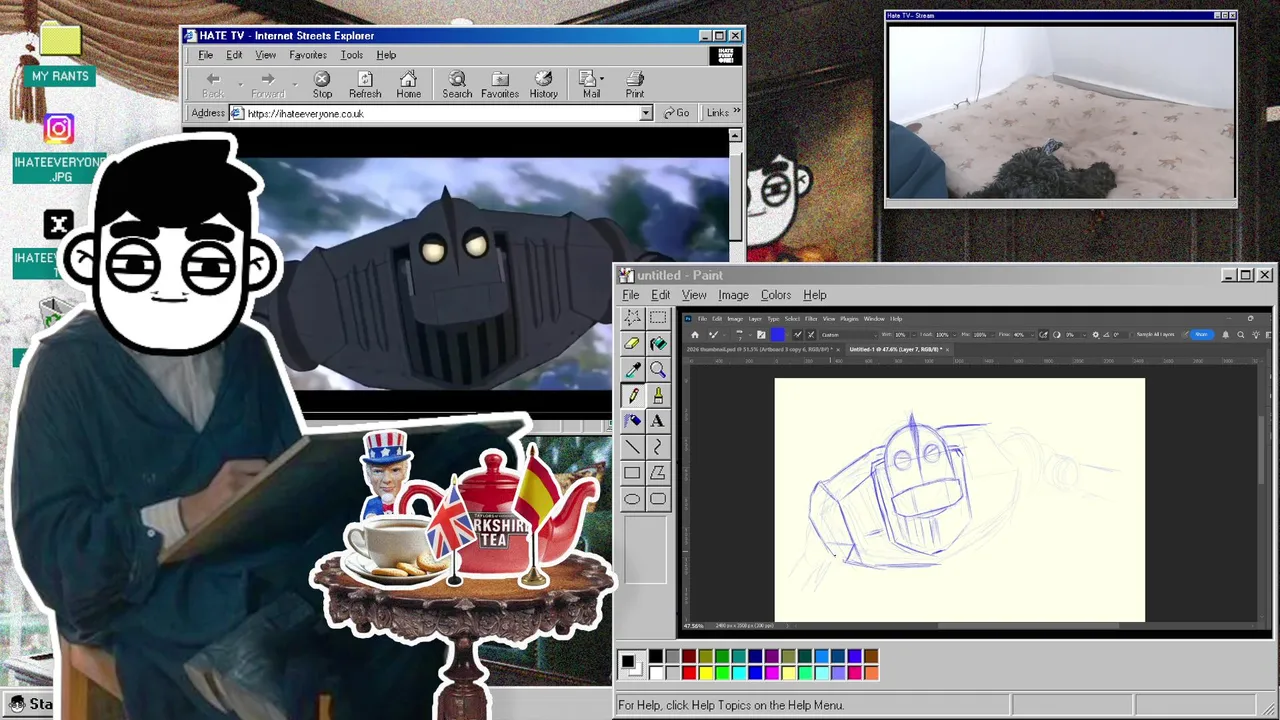The height and width of the screenshot is (720, 1280).
Task: Print the page using the Print icon
Action: click(x=635, y=85)
